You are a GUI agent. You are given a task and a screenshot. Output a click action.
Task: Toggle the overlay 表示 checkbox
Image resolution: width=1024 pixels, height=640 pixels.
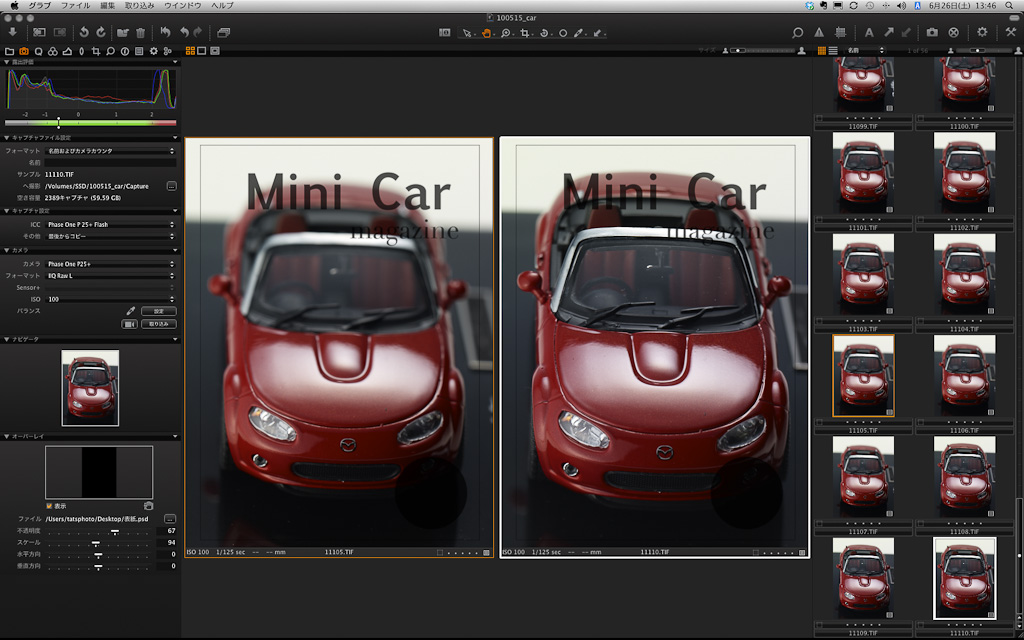click(50, 506)
